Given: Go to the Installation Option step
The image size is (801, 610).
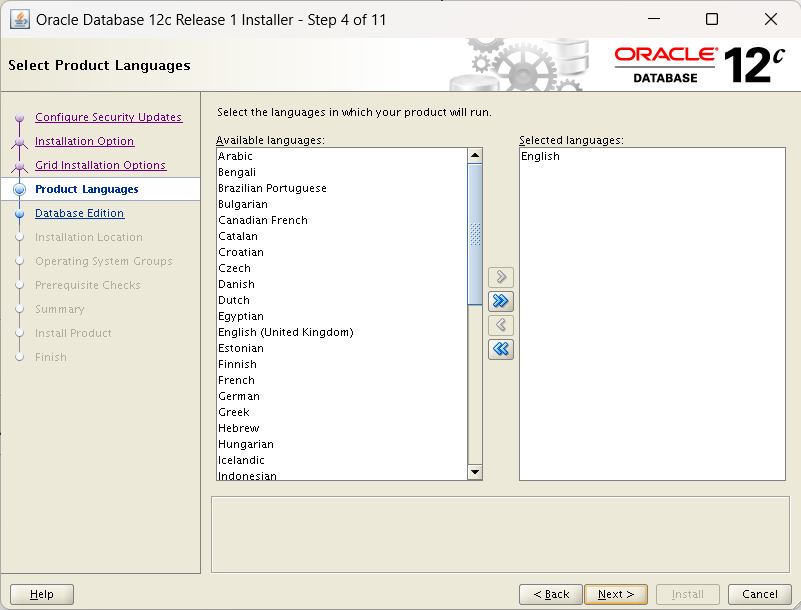Looking at the screenshot, I should point(84,141).
